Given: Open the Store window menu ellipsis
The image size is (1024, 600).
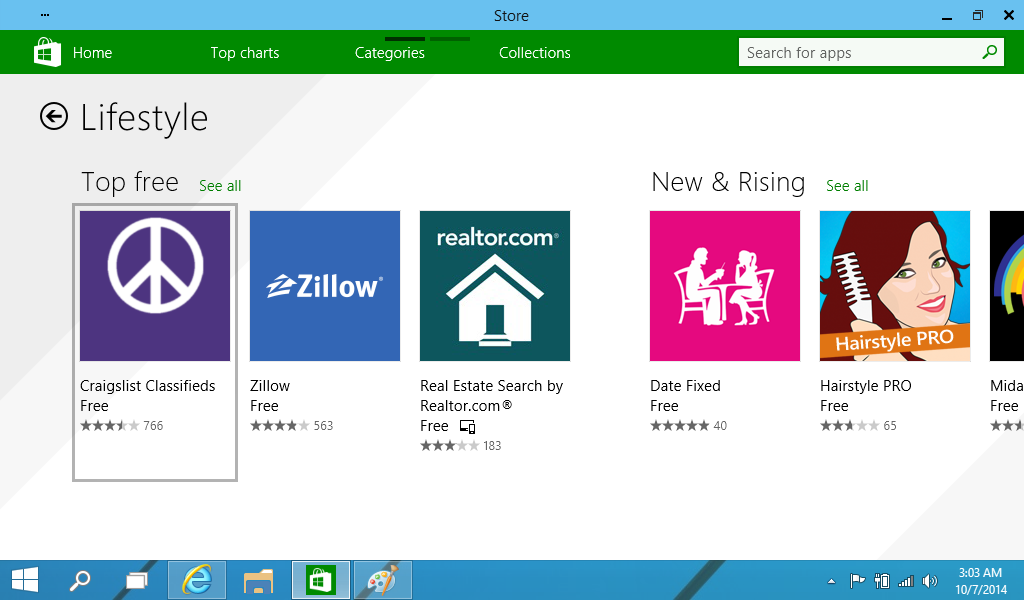Looking at the screenshot, I should point(44,14).
